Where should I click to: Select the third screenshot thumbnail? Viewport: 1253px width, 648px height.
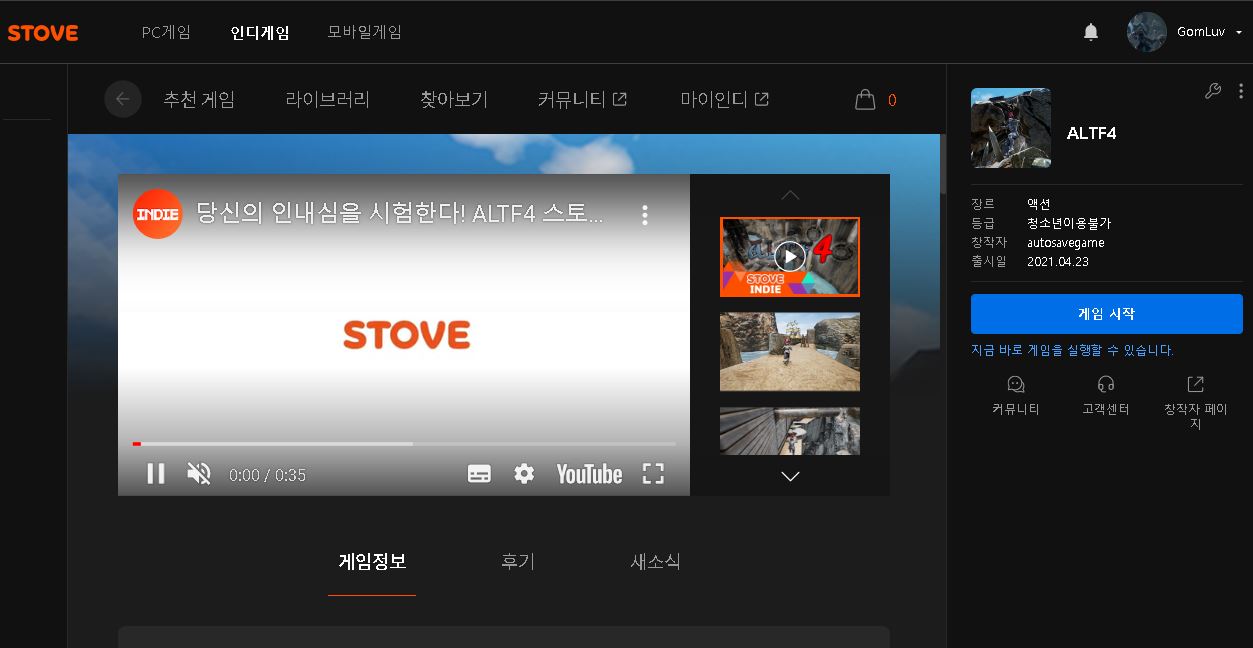(790, 431)
